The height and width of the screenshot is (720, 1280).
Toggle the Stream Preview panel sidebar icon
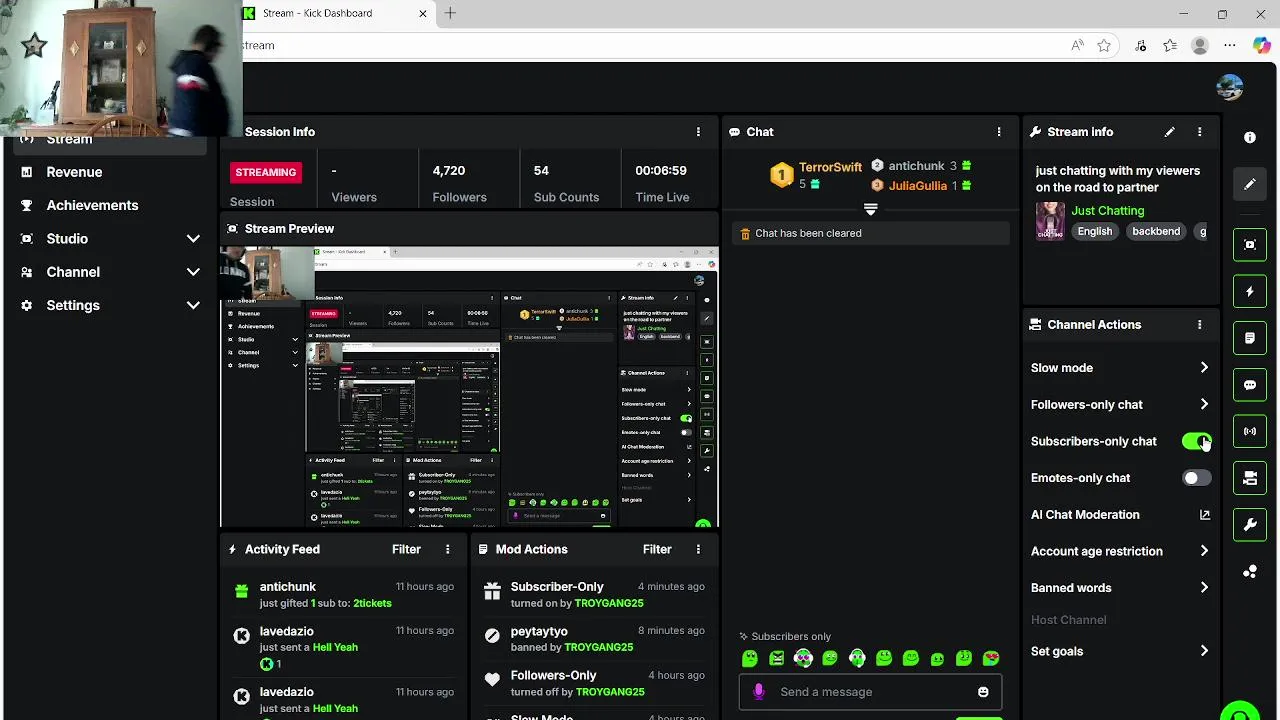click(x=1250, y=245)
